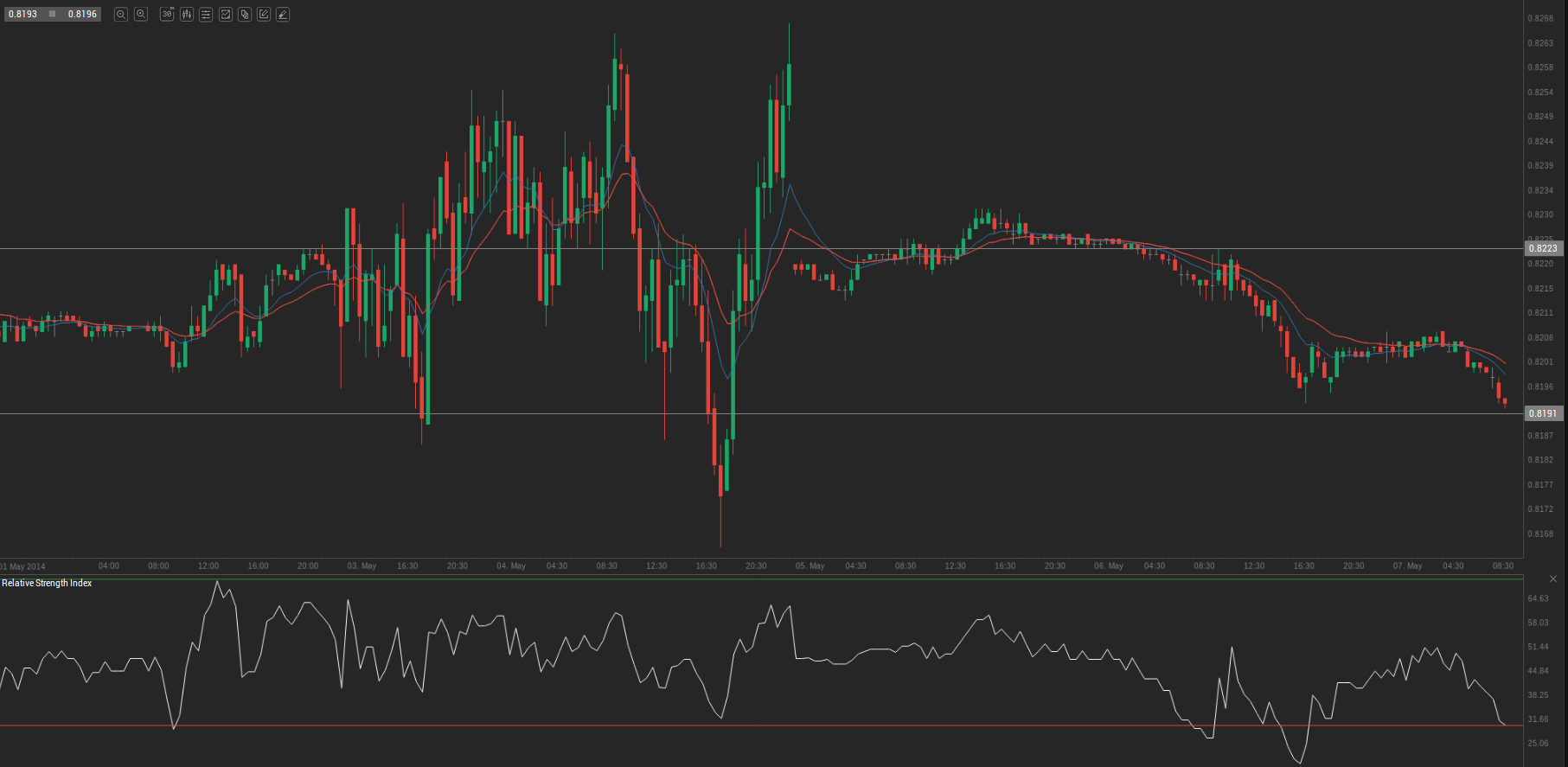Click the 0.8168 price axis value
The width and height of the screenshot is (1568, 767).
pyautogui.click(x=1540, y=534)
